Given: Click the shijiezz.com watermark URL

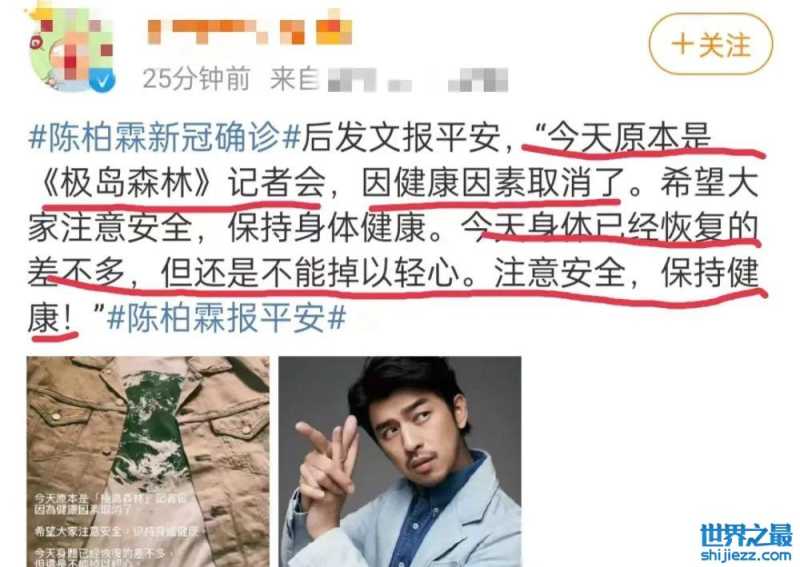Looking at the screenshot, I should point(746,555).
